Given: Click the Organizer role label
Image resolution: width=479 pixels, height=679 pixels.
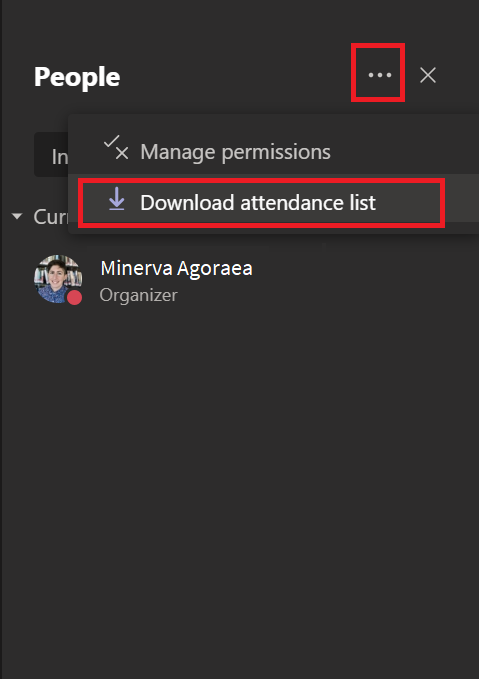Looking at the screenshot, I should 138,295.
